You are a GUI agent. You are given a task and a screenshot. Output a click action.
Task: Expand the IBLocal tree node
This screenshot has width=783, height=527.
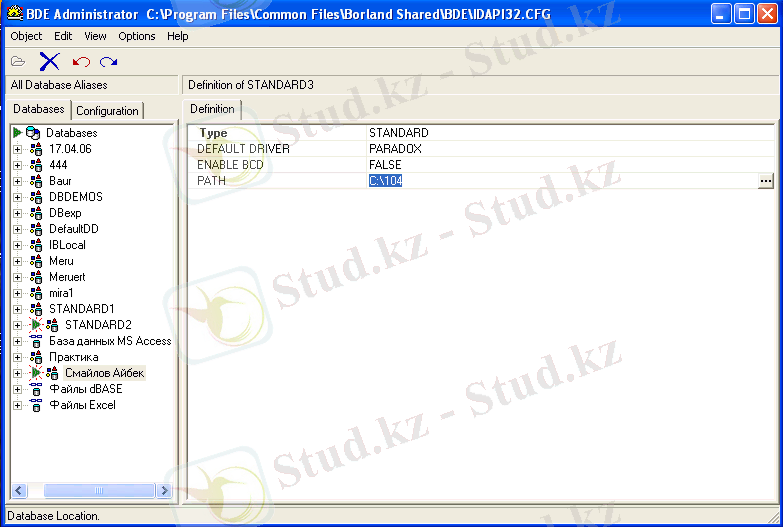17,245
